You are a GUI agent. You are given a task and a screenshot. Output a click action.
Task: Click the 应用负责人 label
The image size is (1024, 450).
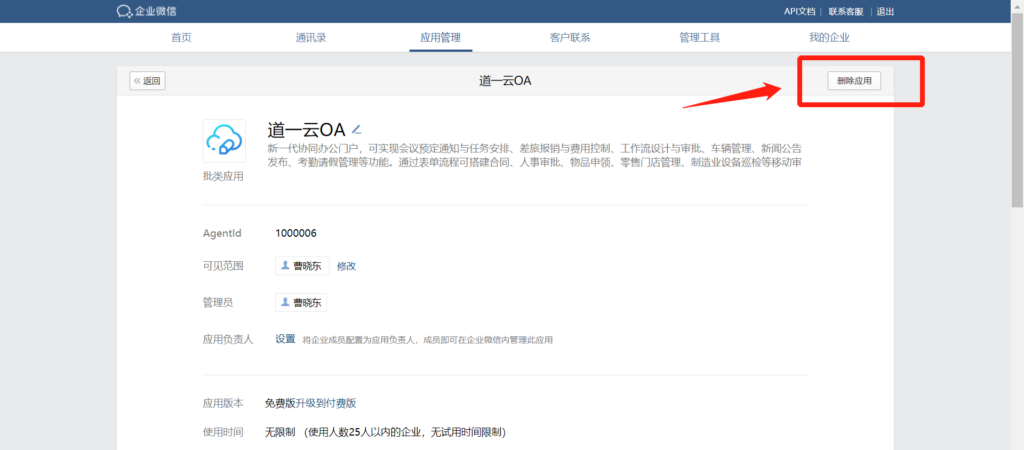(x=228, y=340)
